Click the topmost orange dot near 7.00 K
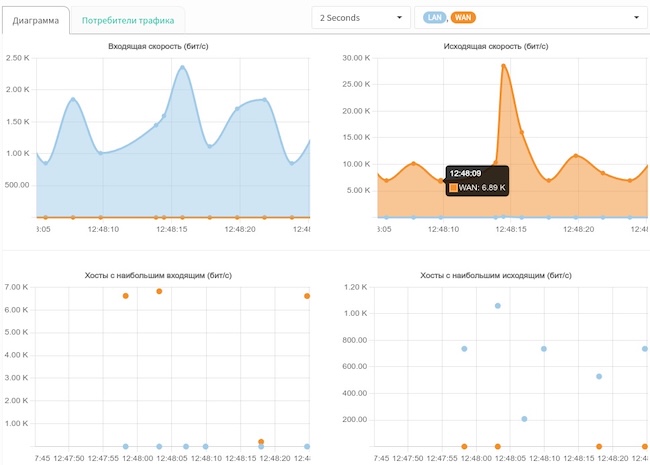Image resolution: width=650 pixels, height=465 pixels. click(x=159, y=291)
